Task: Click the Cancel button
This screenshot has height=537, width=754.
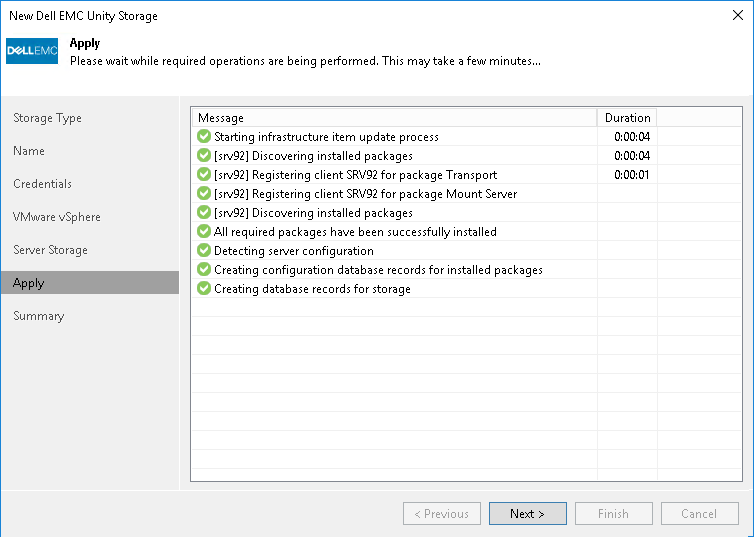Action: (700, 513)
